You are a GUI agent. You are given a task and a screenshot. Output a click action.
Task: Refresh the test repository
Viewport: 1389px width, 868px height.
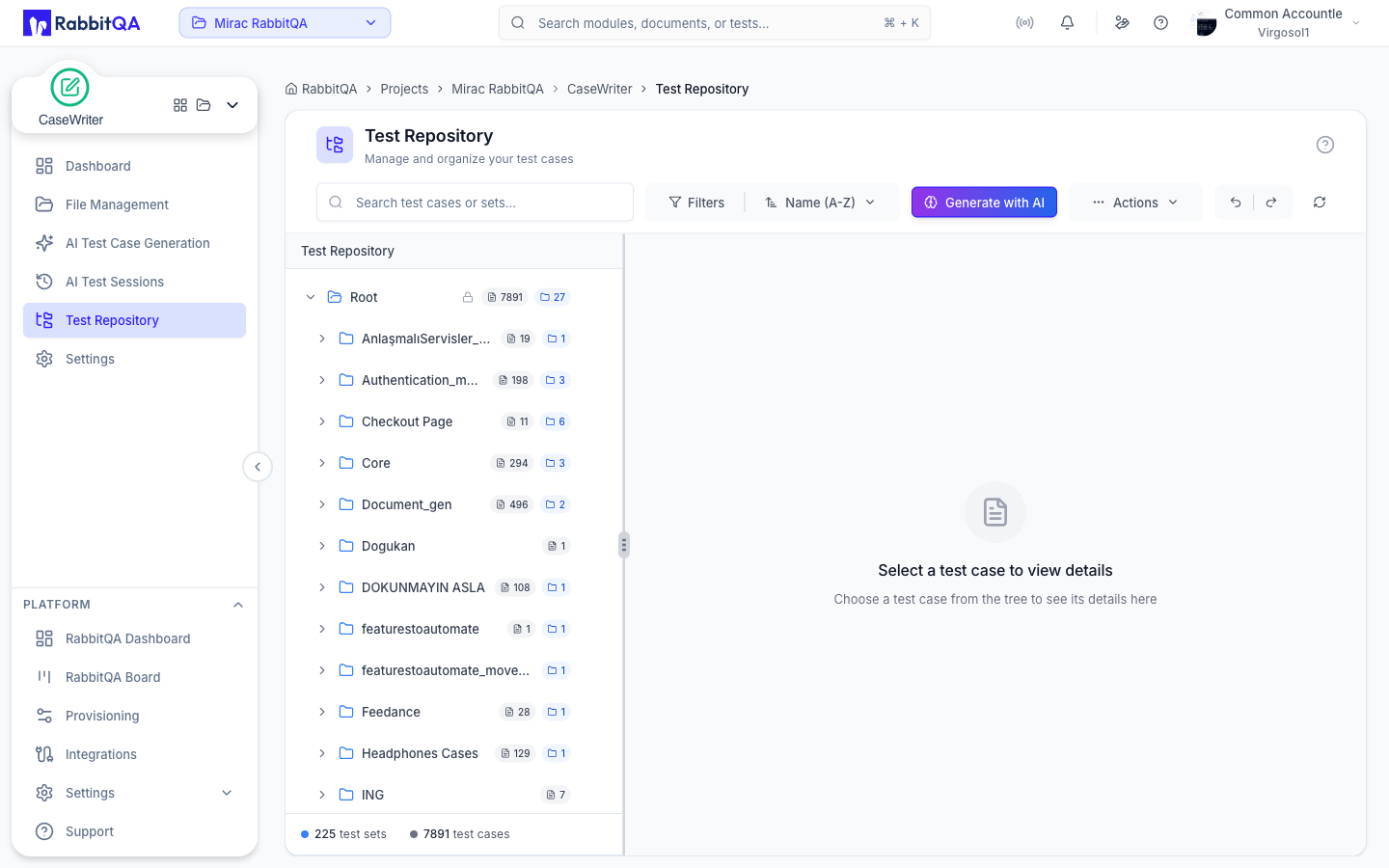point(1320,203)
